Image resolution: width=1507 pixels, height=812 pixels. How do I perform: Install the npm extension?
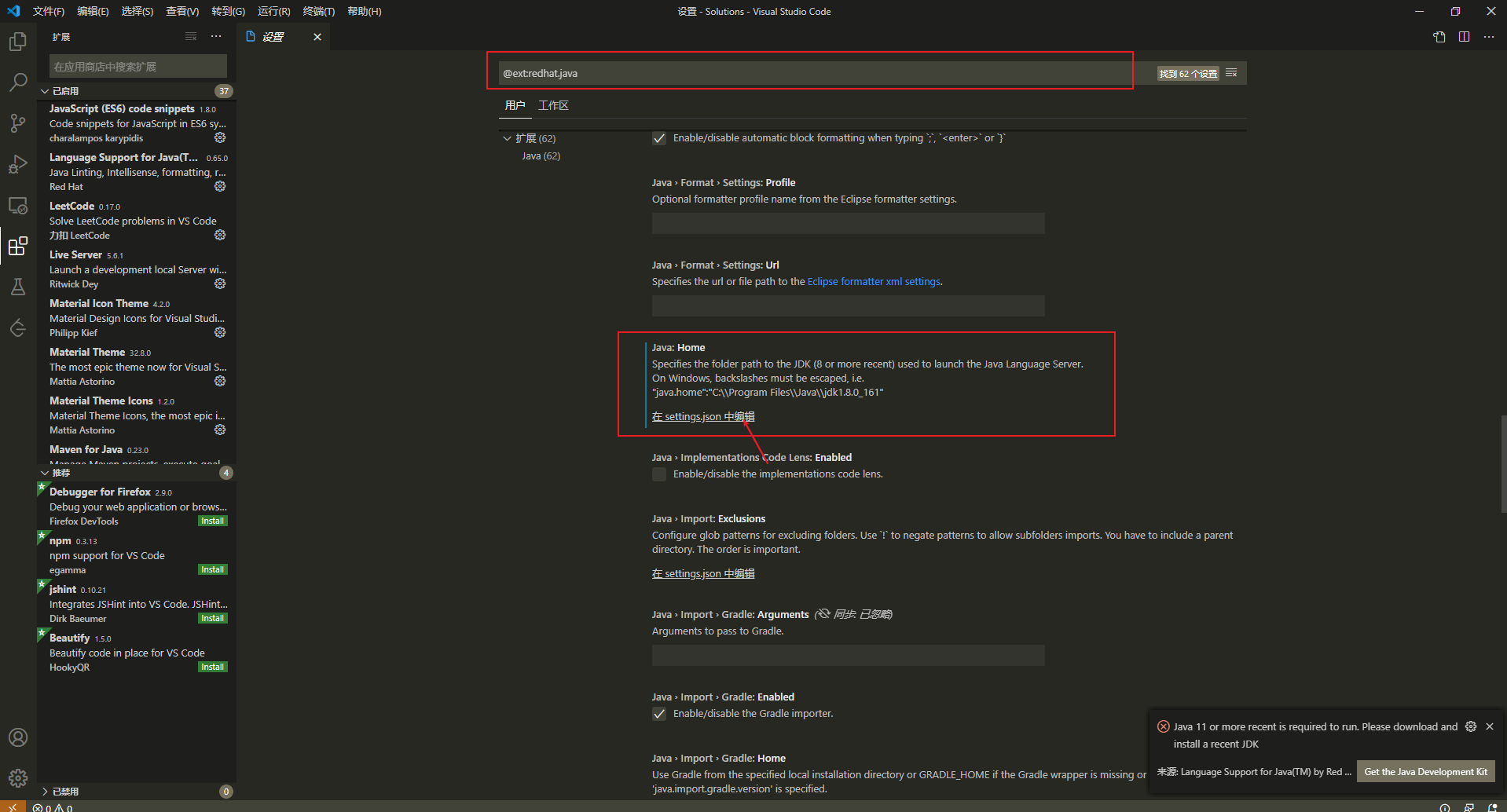tap(212, 570)
